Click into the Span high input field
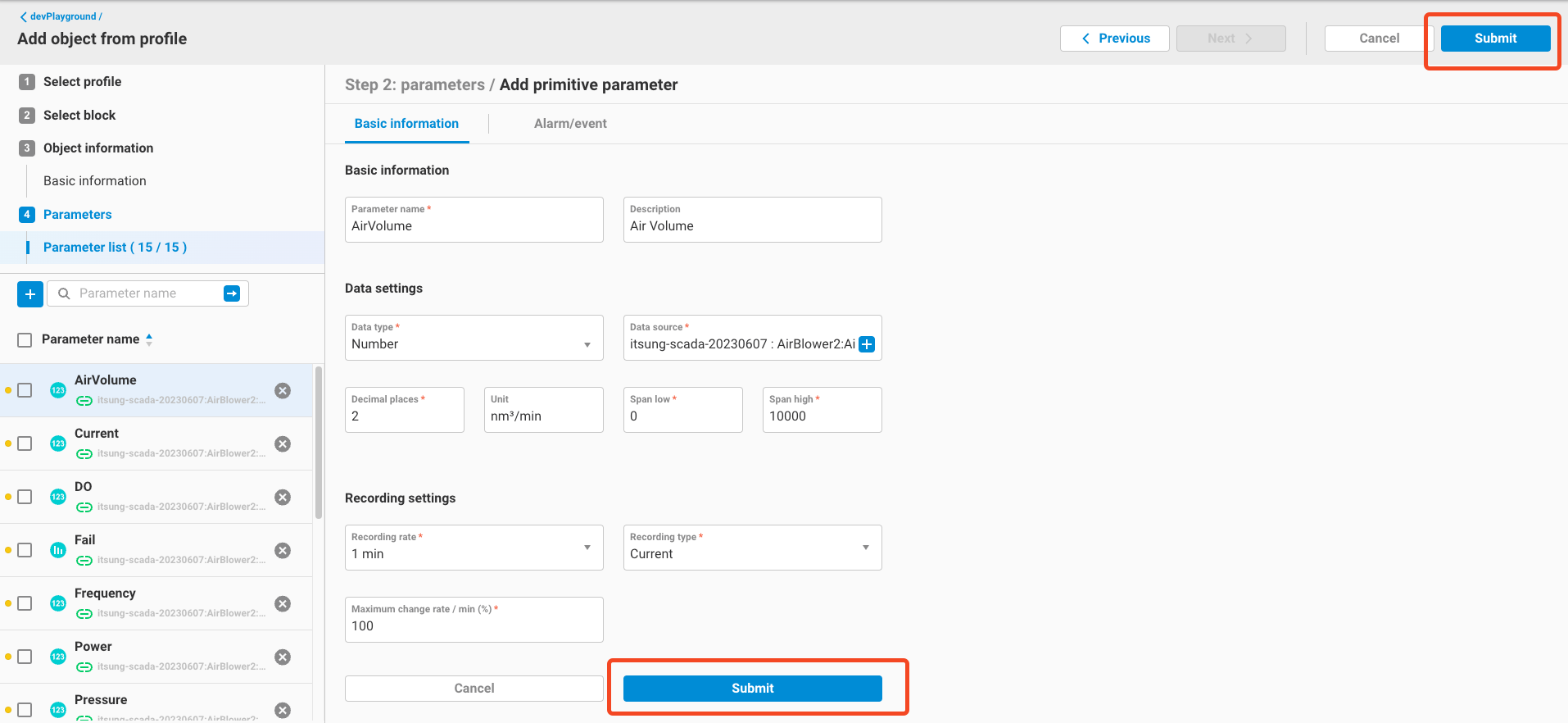Viewport: 1568px width, 723px height. click(822, 416)
